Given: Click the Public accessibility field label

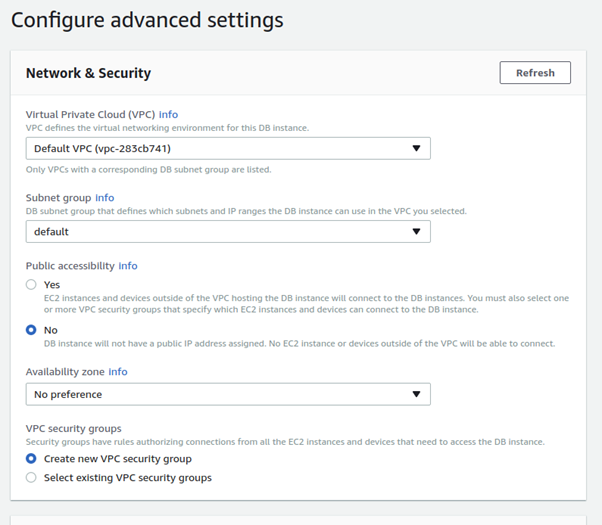Looking at the screenshot, I should pyautogui.click(x=70, y=266).
